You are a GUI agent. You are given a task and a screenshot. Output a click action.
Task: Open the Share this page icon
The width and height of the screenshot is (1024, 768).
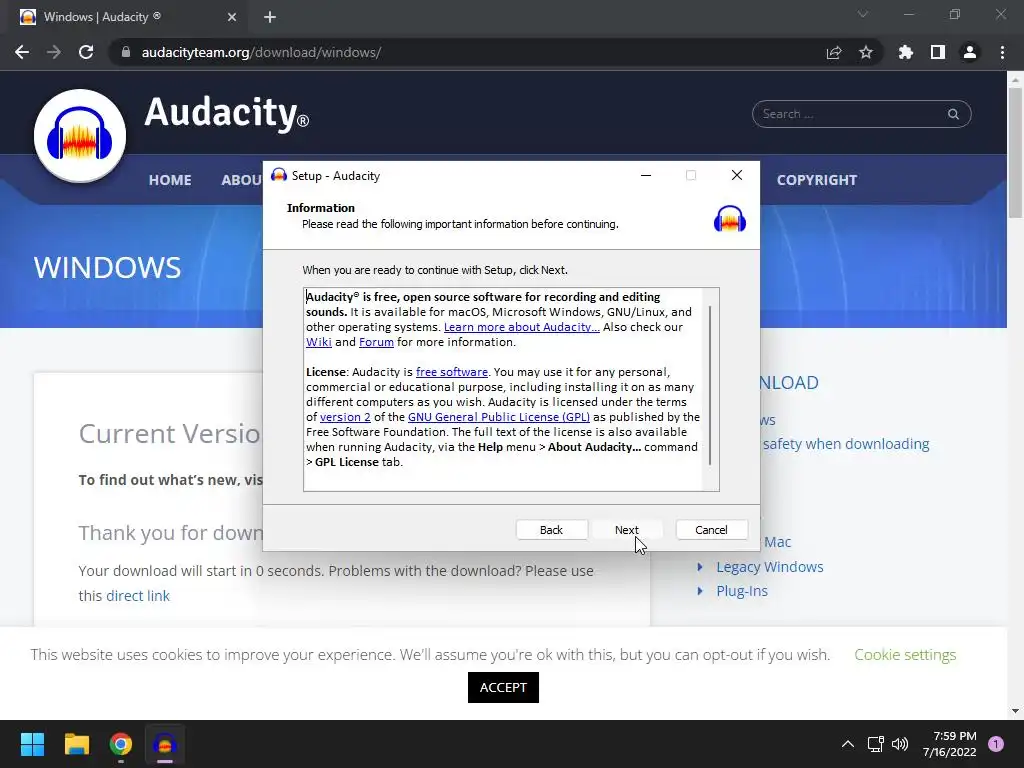point(834,52)
